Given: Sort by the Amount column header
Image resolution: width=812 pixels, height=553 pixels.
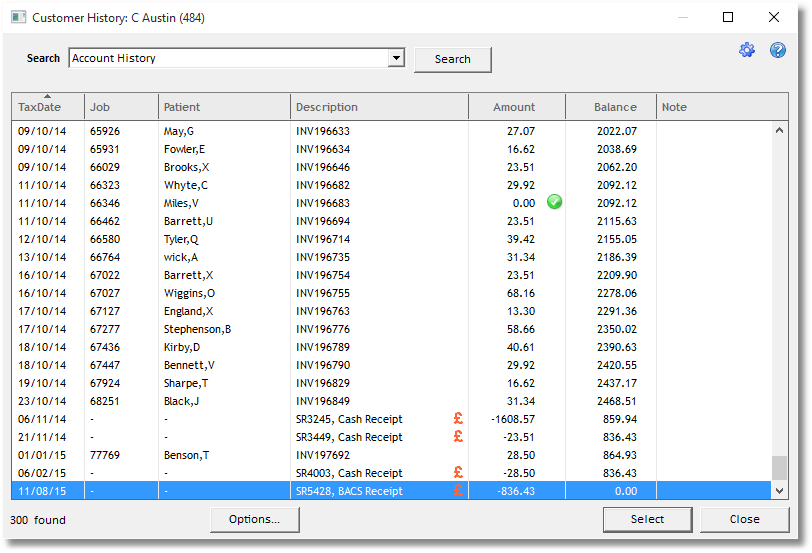Looking at the screenshot, I should tap(517, 107).
